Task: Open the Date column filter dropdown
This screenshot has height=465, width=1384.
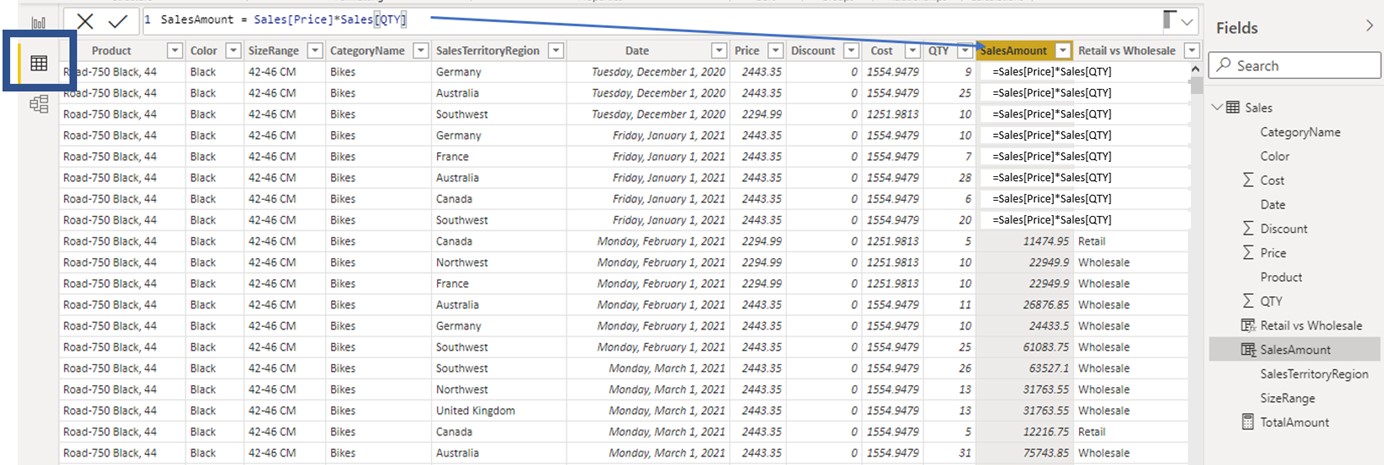Action: point(719,51)
